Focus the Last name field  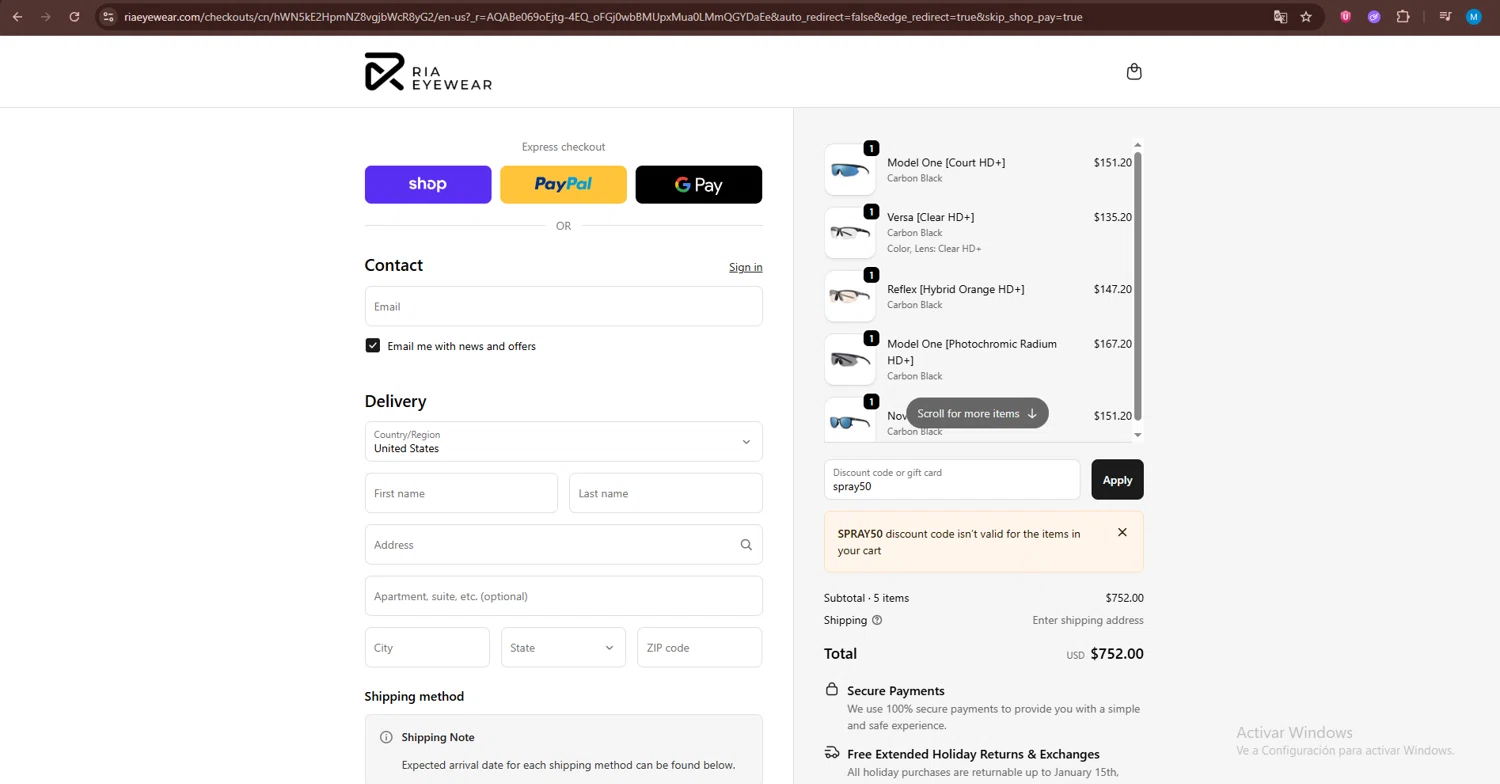(666, 494)
